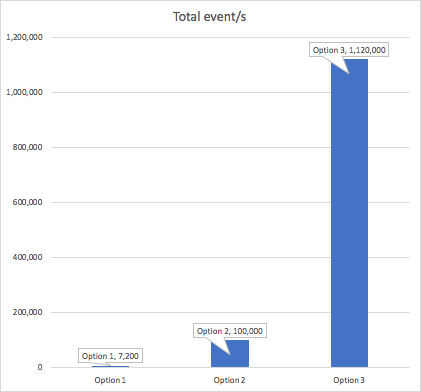
Task: Select the chart title Total event/s
Action: [209, 17]
